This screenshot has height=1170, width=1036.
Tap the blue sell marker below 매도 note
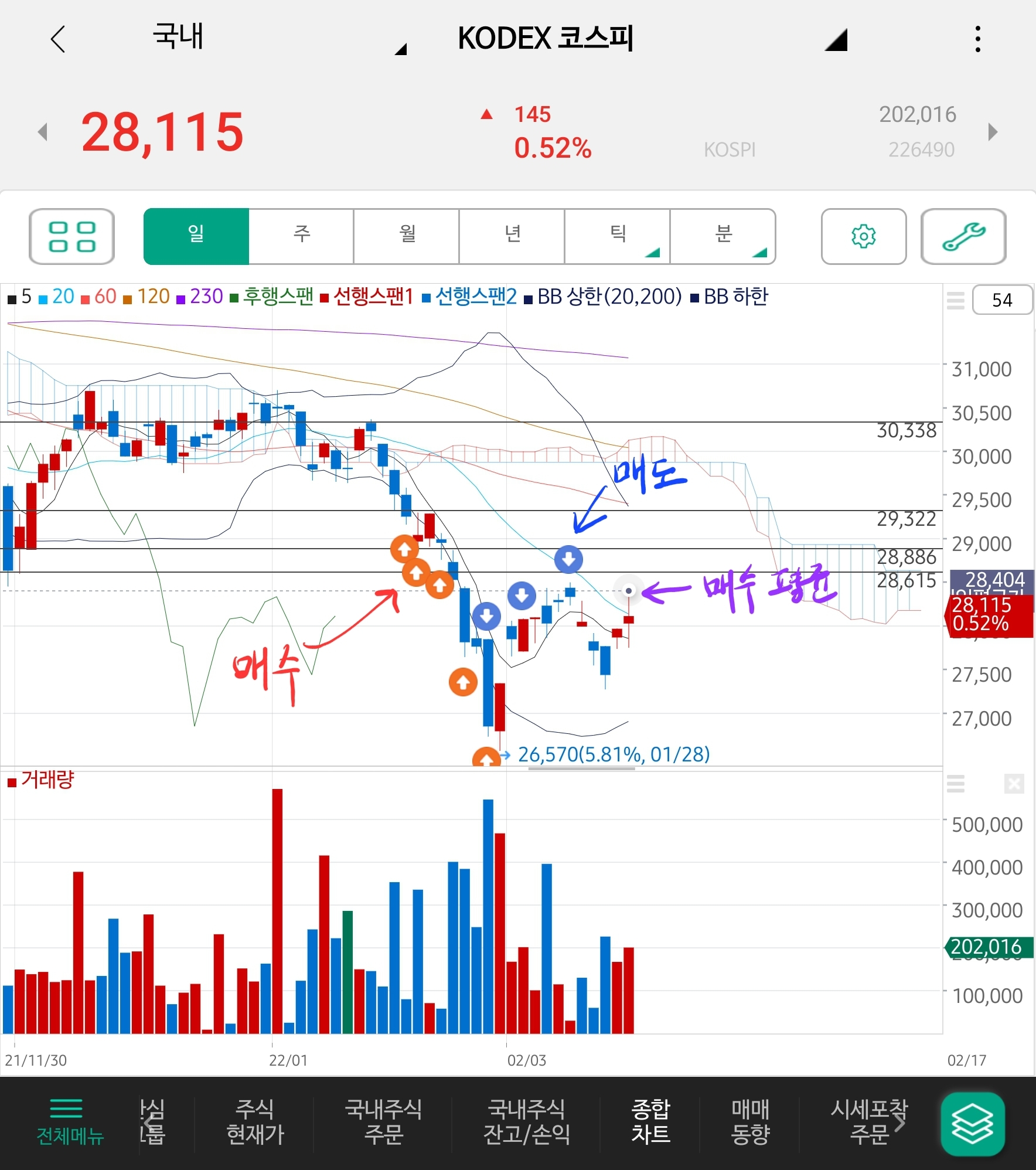568,559
